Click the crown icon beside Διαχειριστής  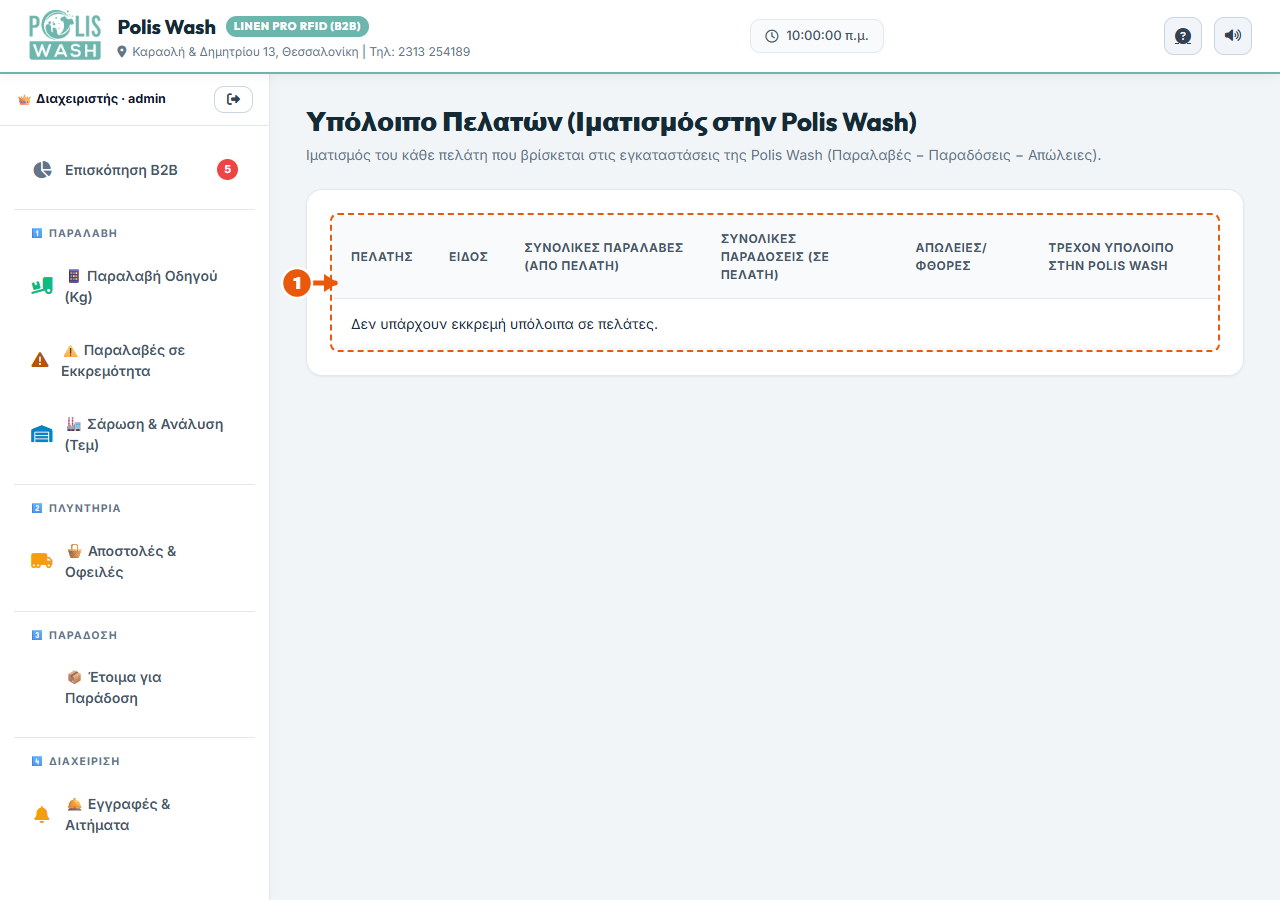[24, 100]
